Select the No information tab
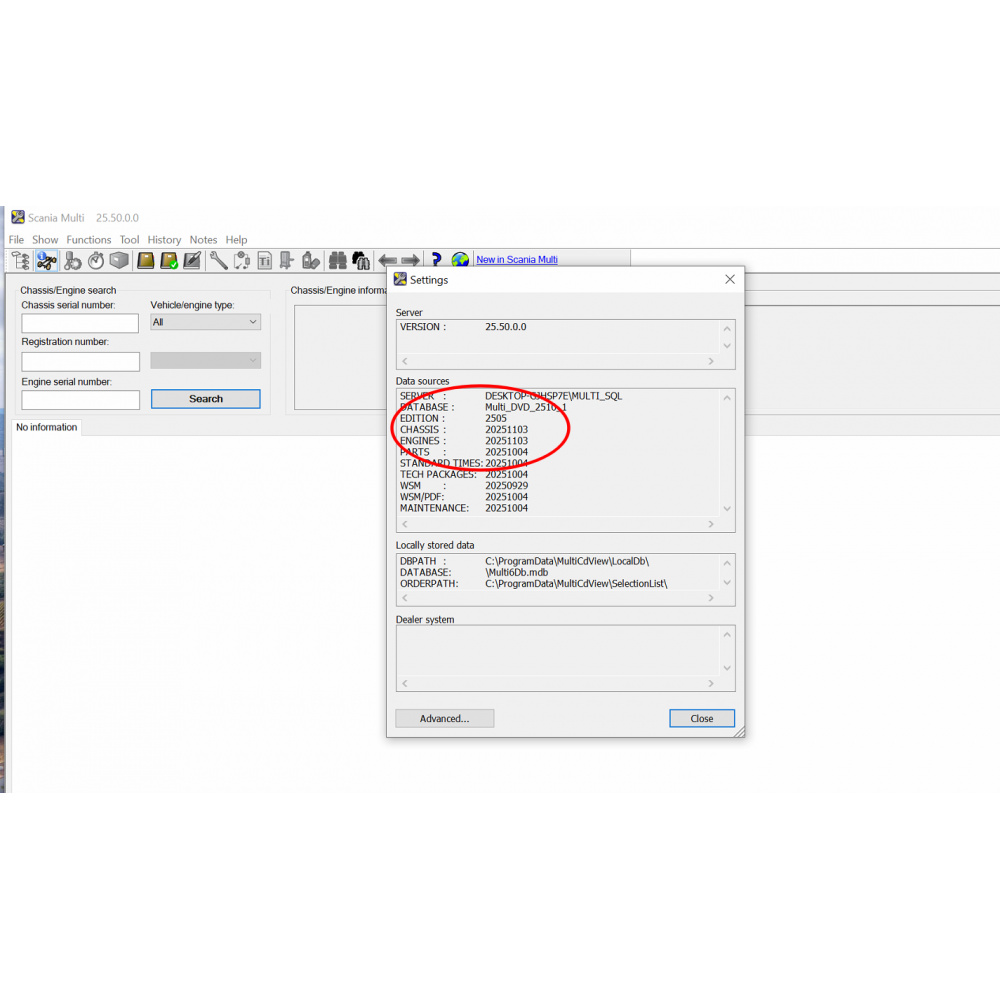 46,427
